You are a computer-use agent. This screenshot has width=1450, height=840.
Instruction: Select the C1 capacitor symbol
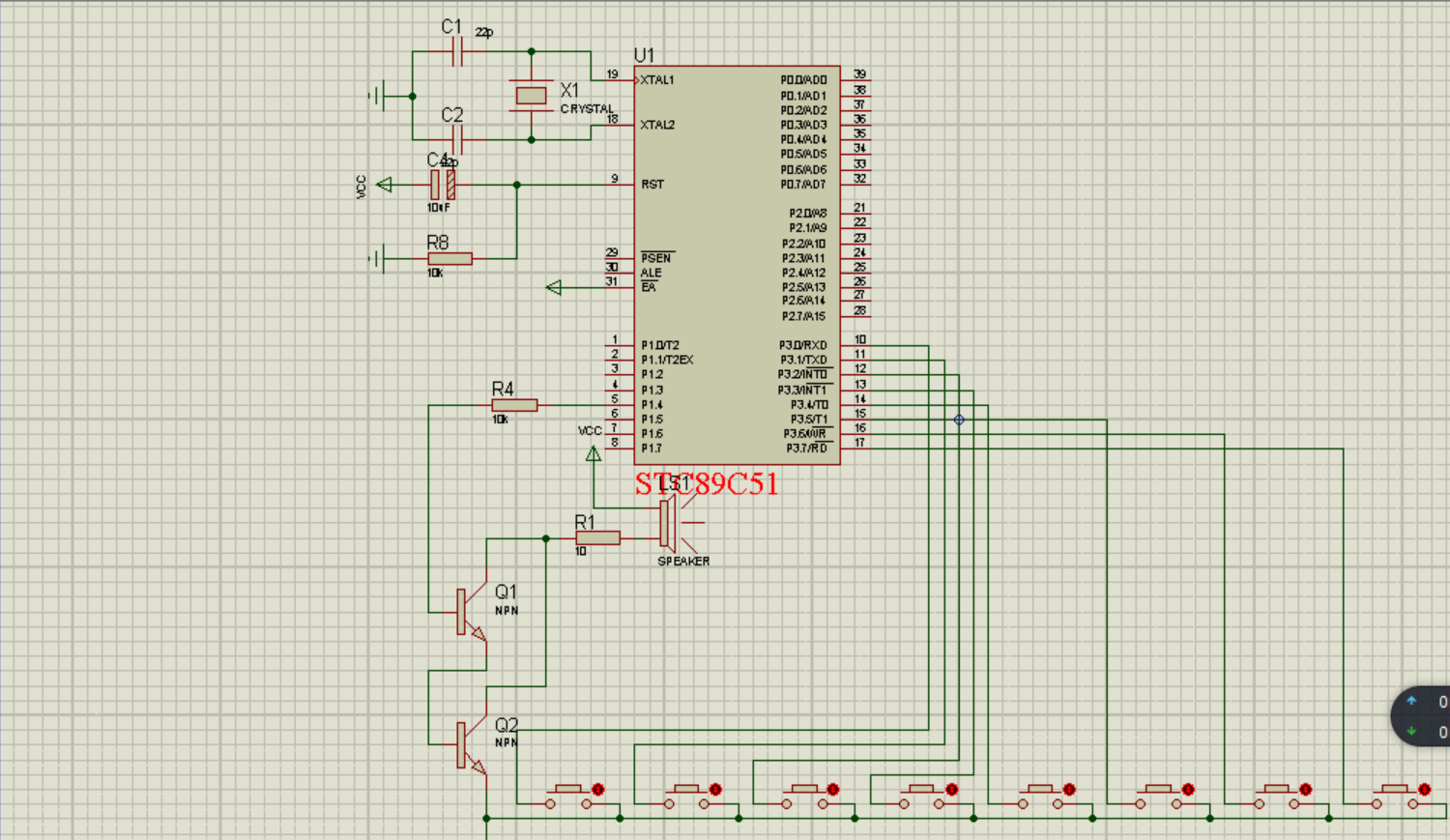tap(457, 51)
